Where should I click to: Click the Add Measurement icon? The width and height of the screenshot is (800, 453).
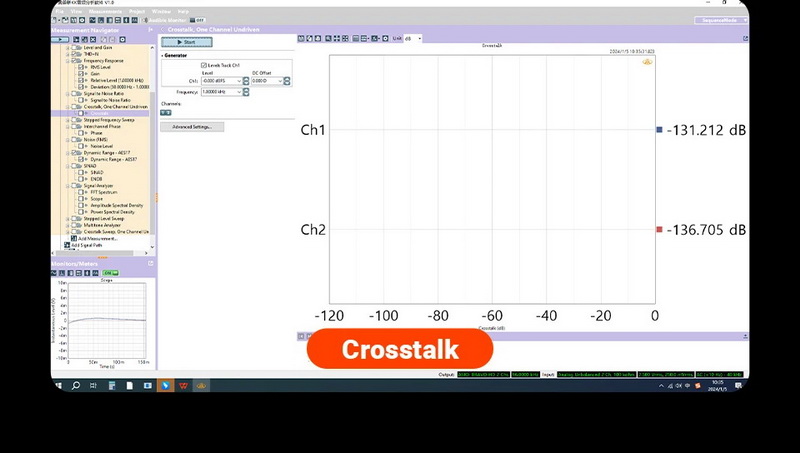click(x=73, y=239)
